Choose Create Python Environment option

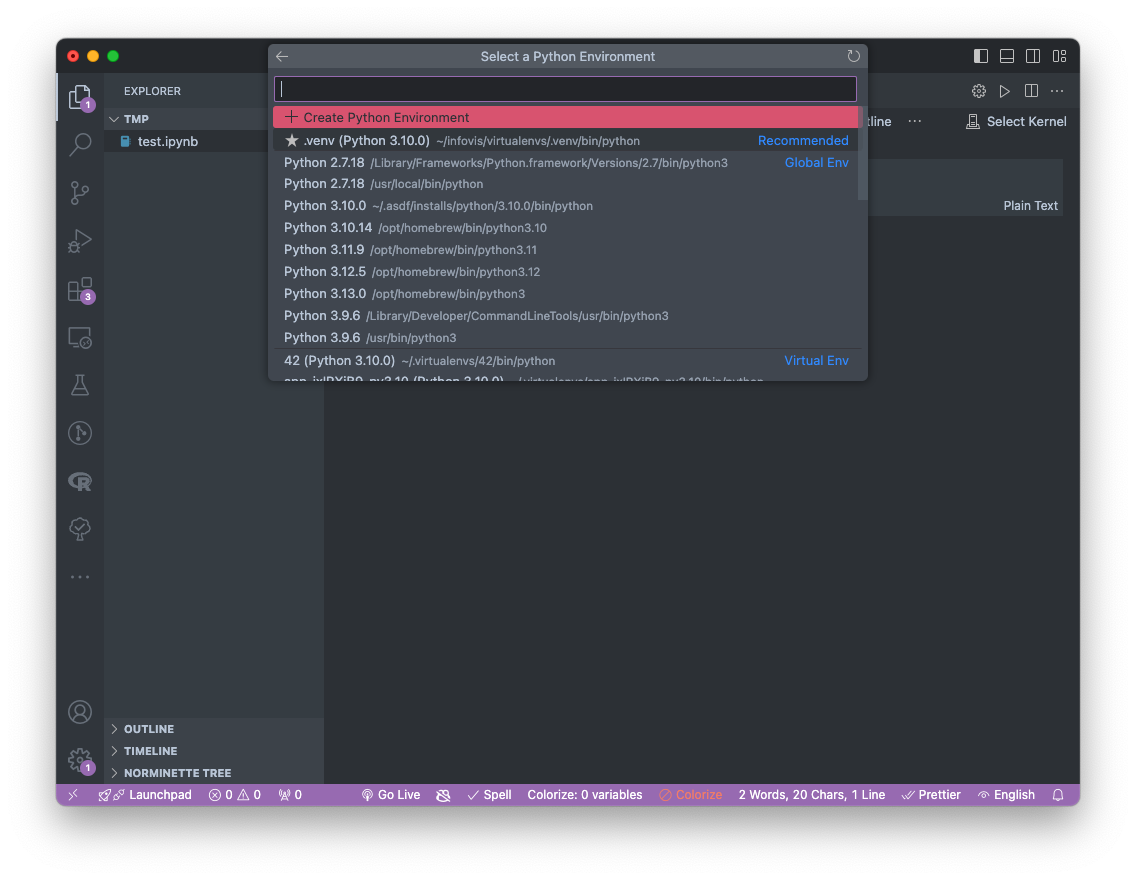[565, 117]
